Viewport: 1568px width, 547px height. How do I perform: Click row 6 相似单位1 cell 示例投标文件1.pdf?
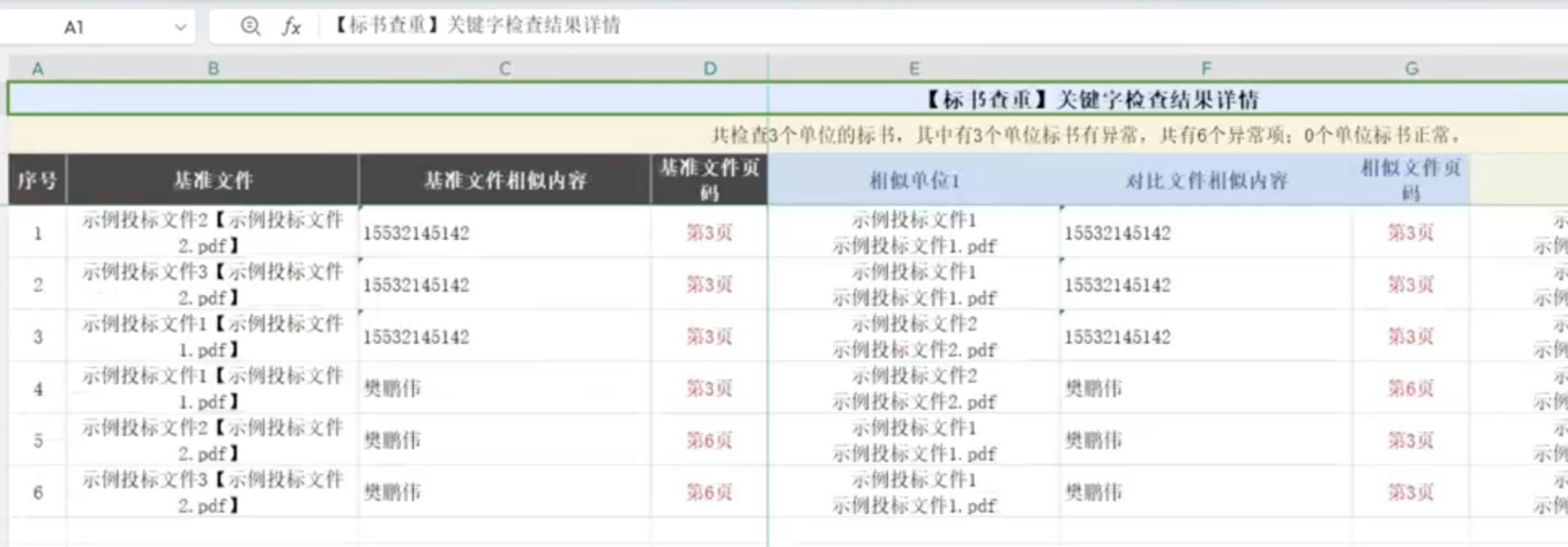coord(914,492)
